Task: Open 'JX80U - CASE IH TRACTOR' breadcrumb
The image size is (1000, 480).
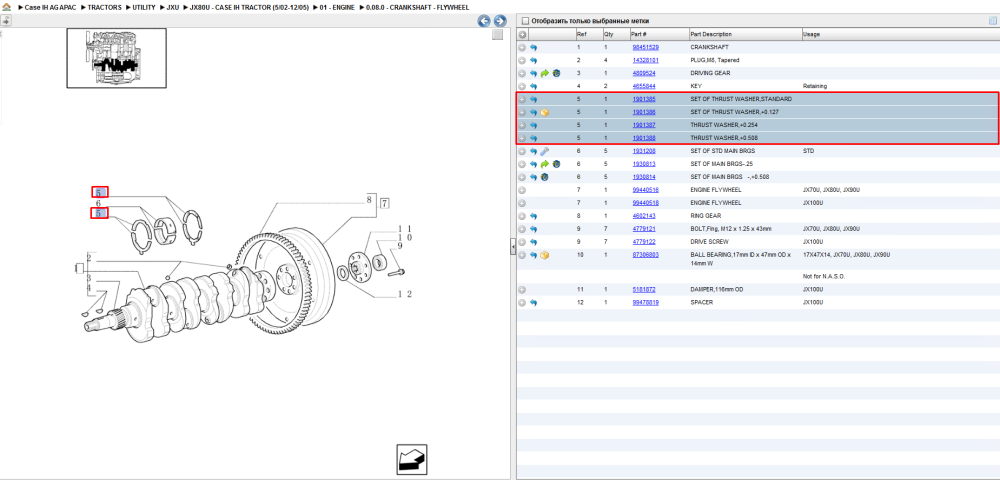Action: pos(249,7)
